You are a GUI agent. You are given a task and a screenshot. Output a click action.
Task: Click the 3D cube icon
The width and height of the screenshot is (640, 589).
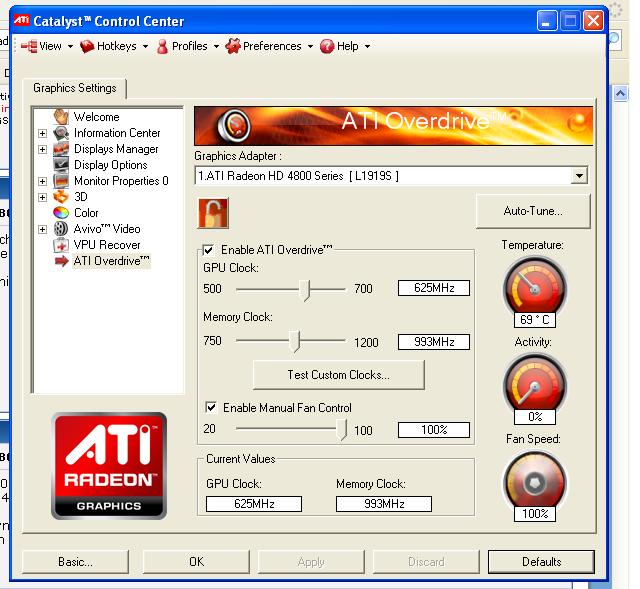click(61, 197)
